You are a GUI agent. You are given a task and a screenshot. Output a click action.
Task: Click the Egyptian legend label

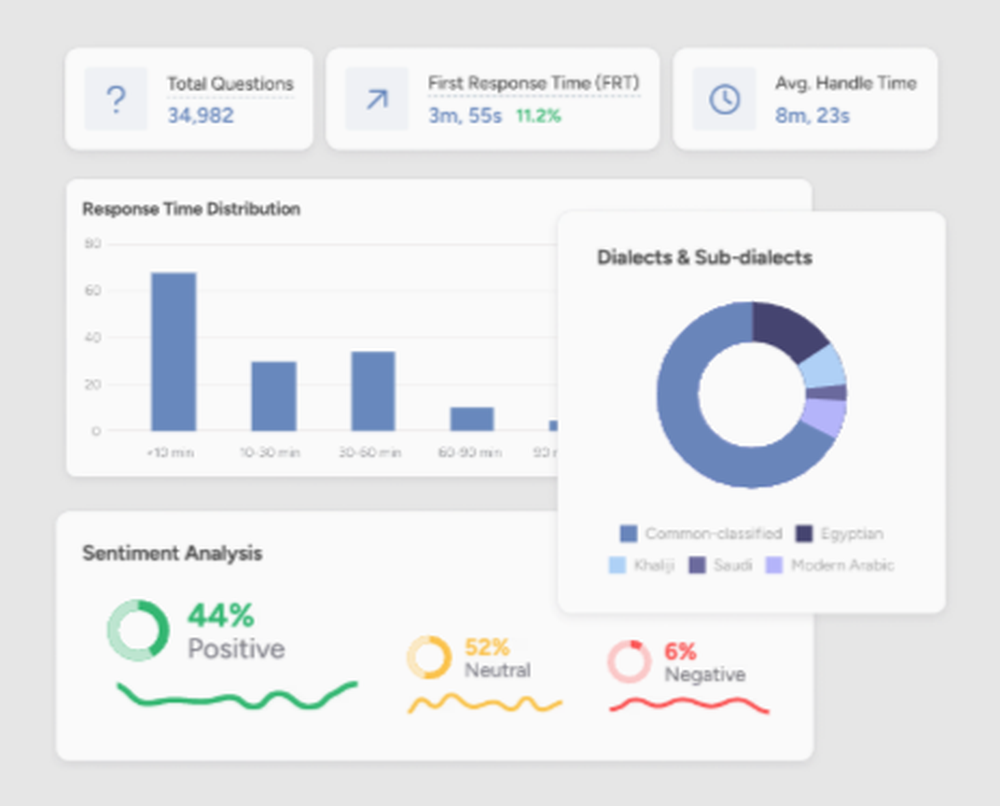tap(851, 534)
